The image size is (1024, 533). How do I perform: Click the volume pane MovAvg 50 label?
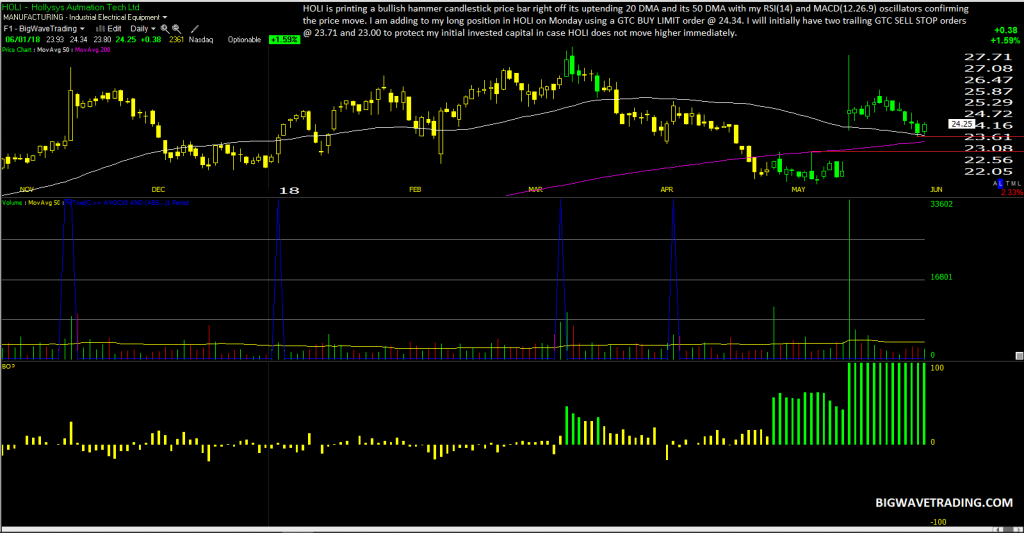click(x=44, y=202)
